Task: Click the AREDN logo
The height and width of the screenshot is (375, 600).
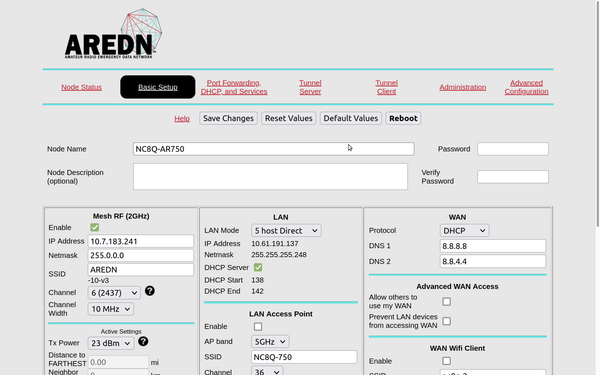Action: click(113, 34)
